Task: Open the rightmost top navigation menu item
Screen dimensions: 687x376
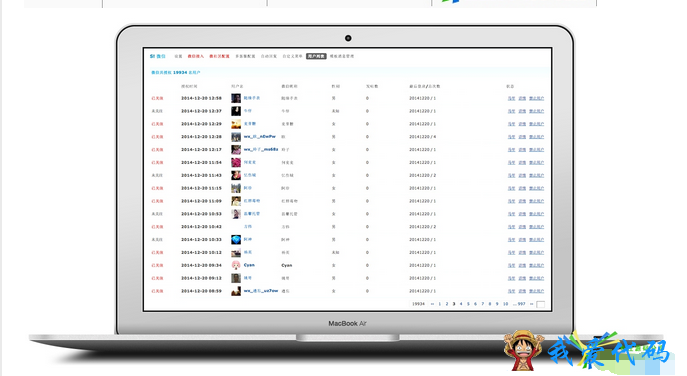Action: point(342,56)
